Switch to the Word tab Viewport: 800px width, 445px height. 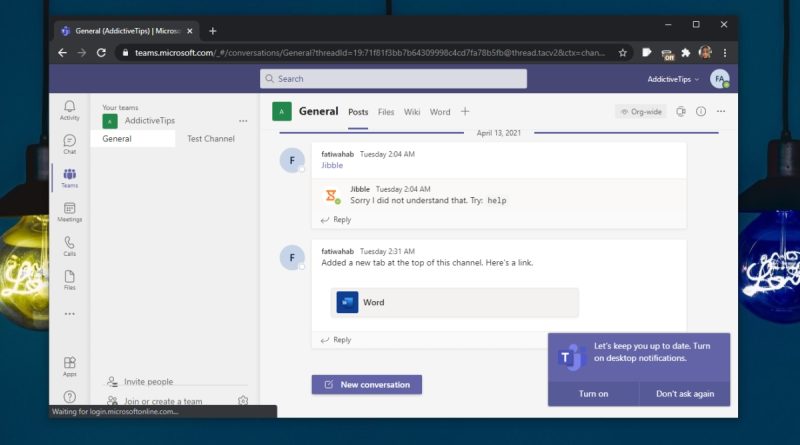click(x=440, y=112)
